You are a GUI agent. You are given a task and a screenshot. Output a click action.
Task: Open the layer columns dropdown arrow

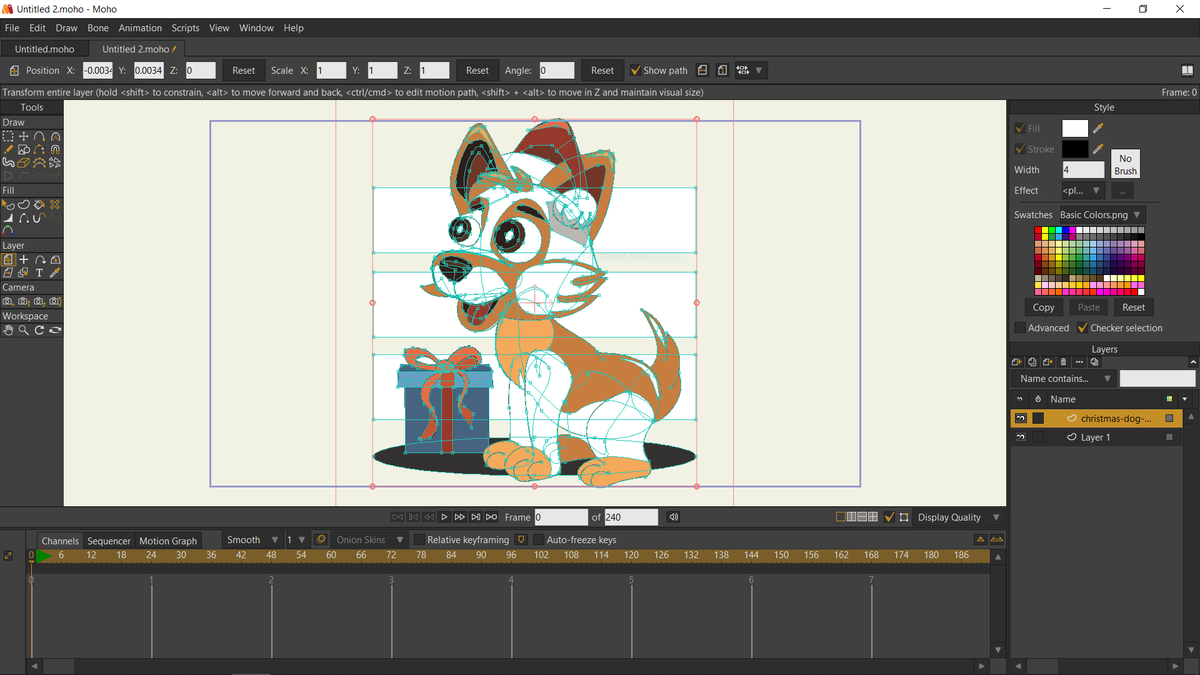pyautogui.click(x=1184, y=399)
